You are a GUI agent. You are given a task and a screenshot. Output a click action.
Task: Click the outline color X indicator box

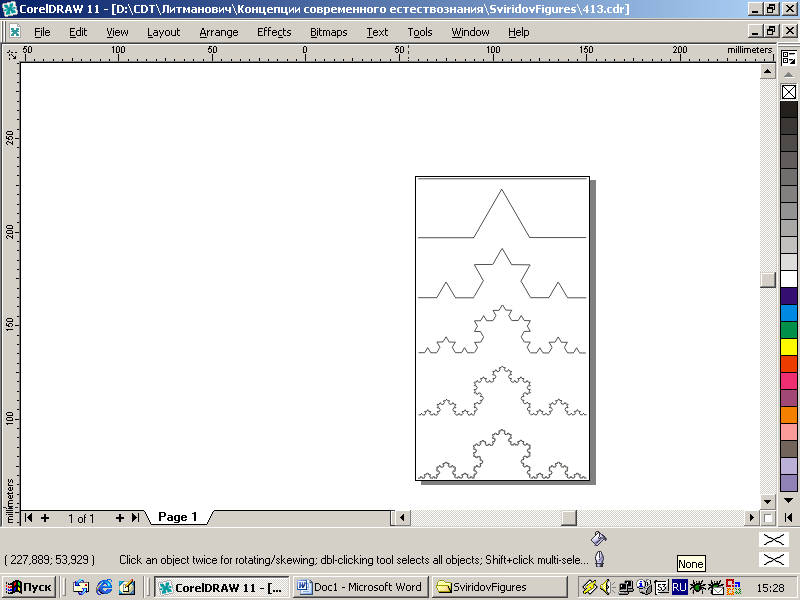pyautogui.click(x=773, y=560)
